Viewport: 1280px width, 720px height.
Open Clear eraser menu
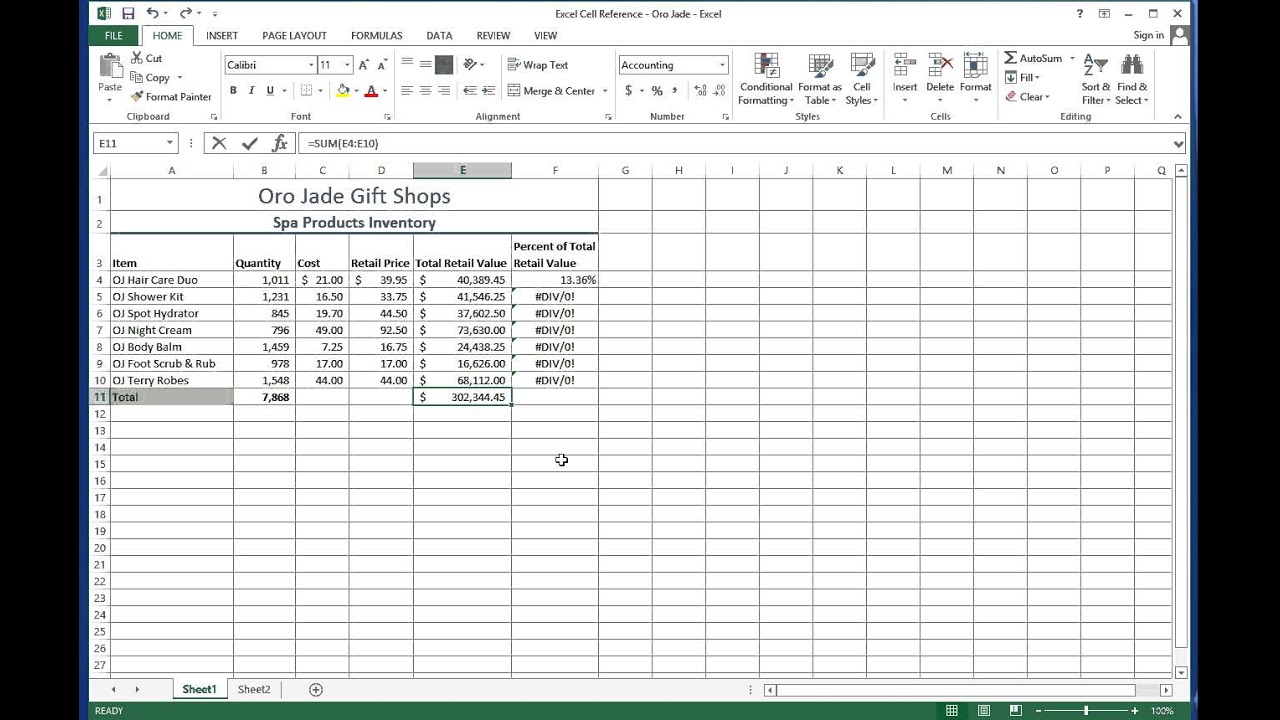(1028, 97)
